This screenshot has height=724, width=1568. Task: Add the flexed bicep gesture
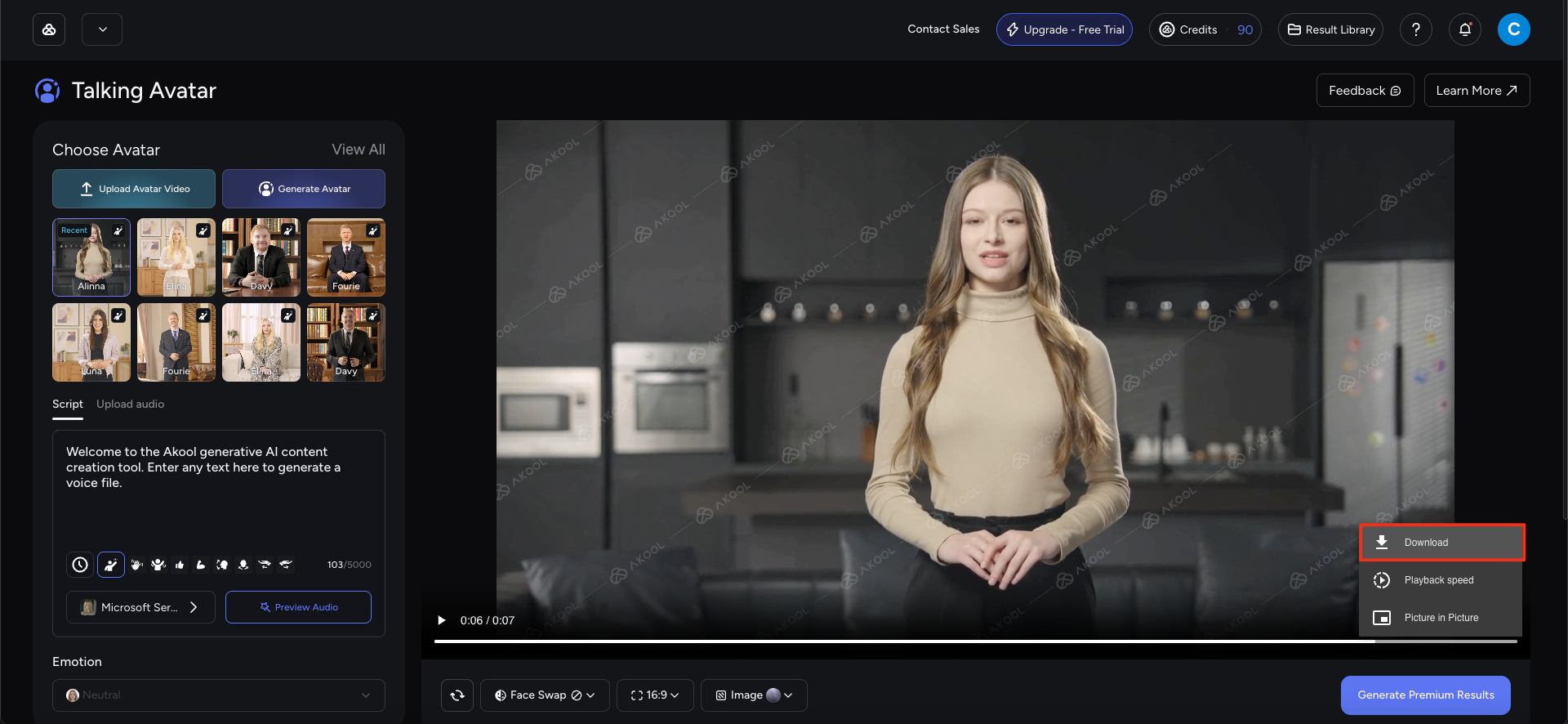point(201,565)
